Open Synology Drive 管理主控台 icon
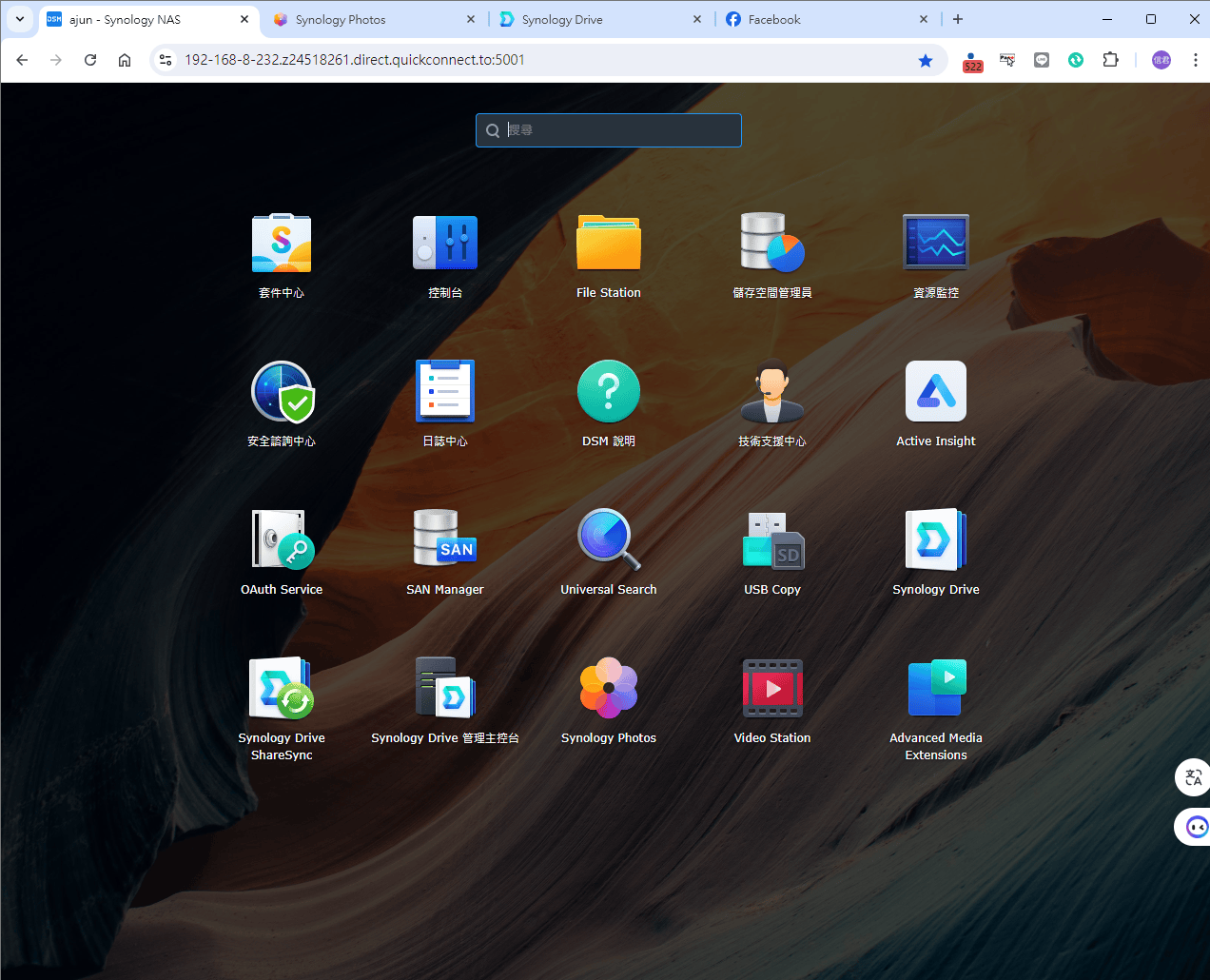Screen dimensions: 1210x980 click(445, 688)
